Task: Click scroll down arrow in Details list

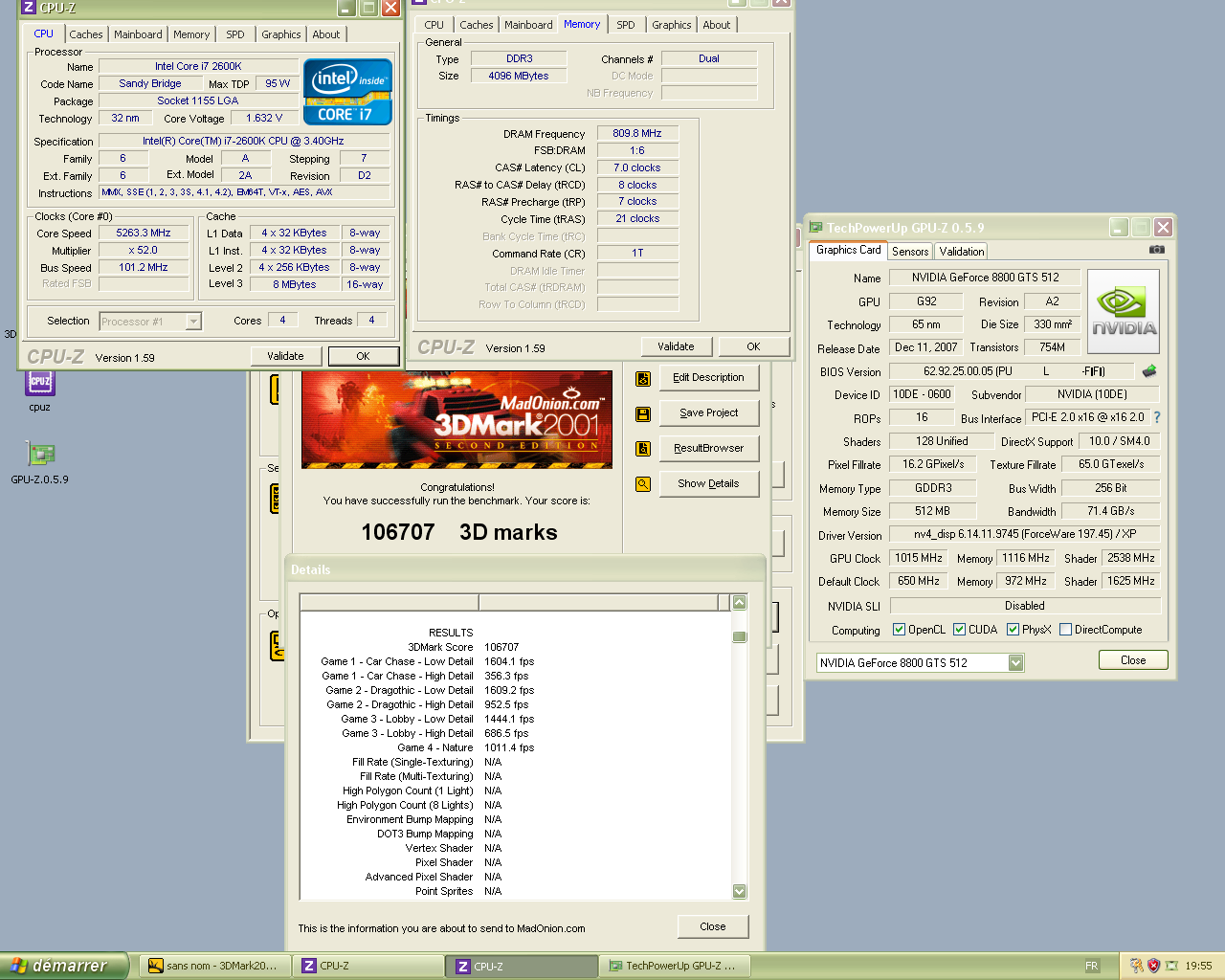Action: [x=739, y=891]
